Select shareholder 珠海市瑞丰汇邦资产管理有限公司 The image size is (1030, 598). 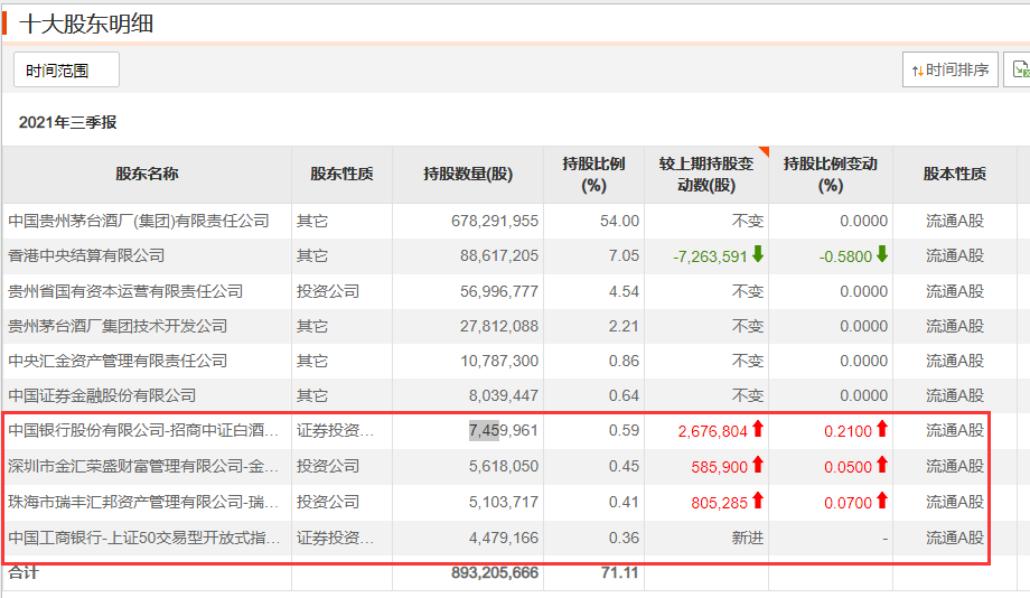point(143,502)
